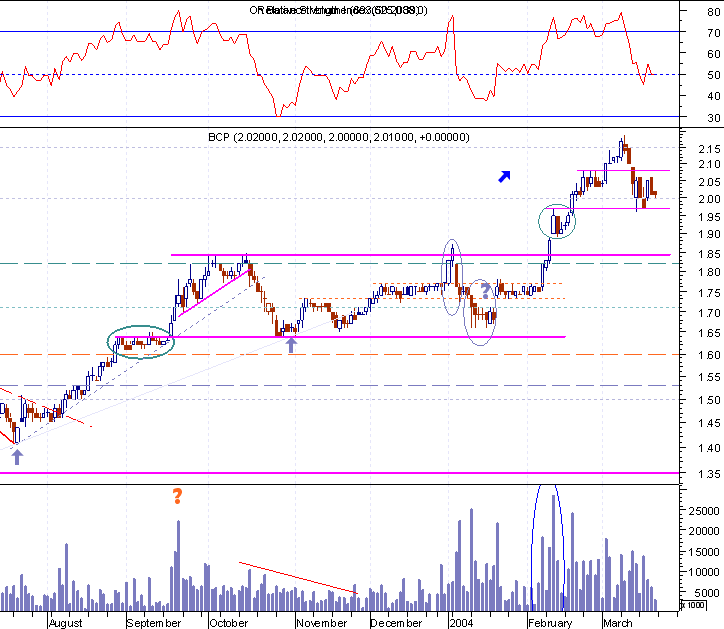Click the 1.75 price scale value
The image size is (724, 629).
coord(709,293)
